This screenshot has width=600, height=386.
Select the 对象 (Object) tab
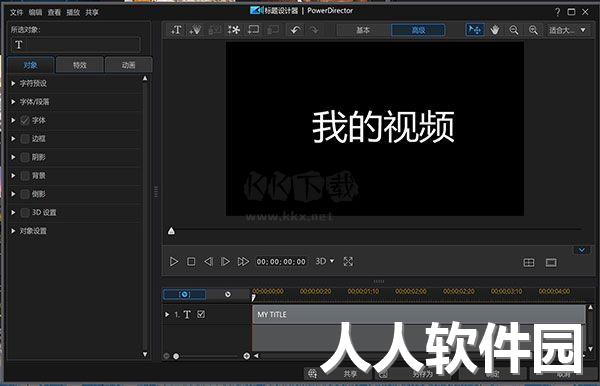click(x=31, y=65)
